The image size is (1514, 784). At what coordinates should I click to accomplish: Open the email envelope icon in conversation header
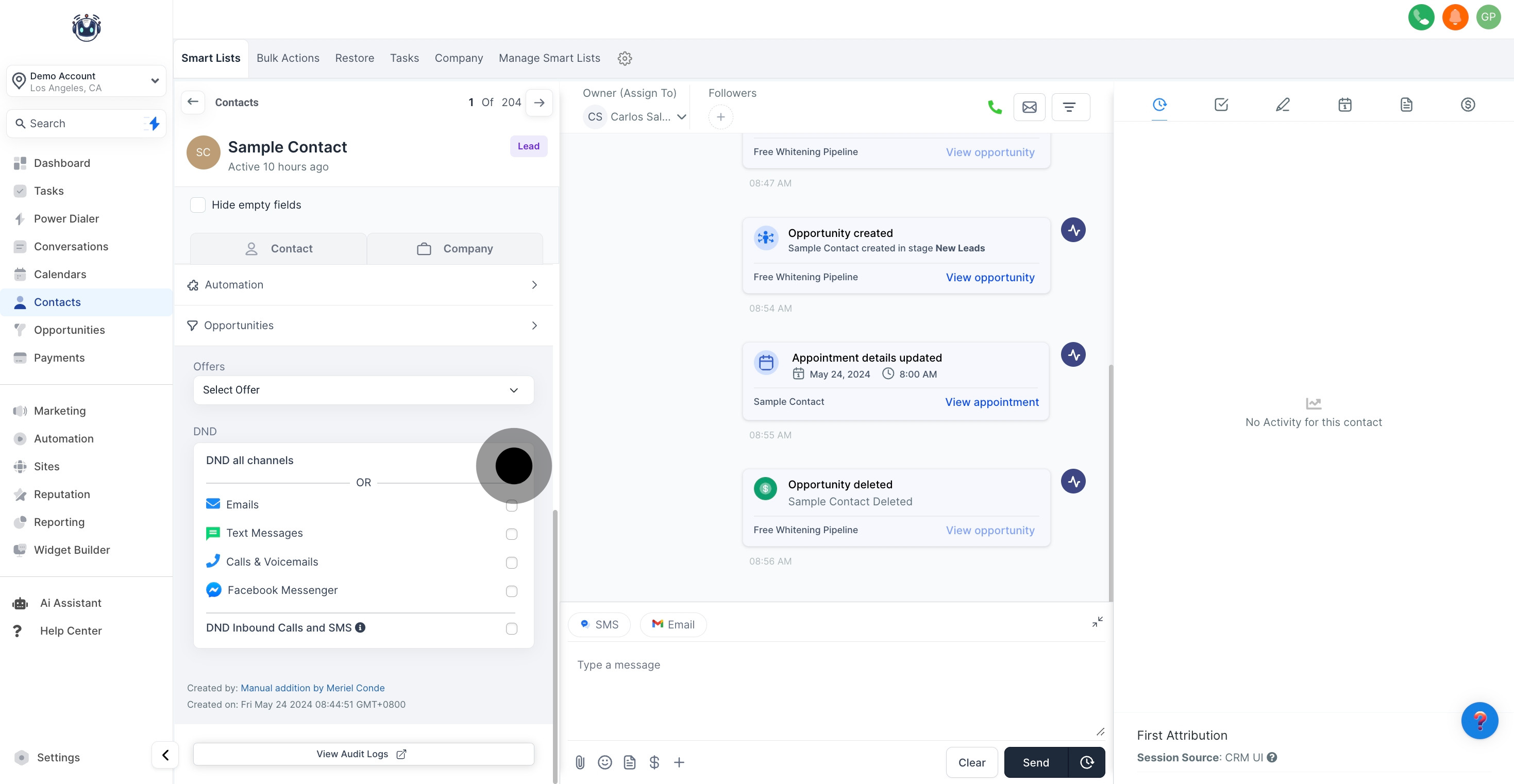[x=1029, y=107]
